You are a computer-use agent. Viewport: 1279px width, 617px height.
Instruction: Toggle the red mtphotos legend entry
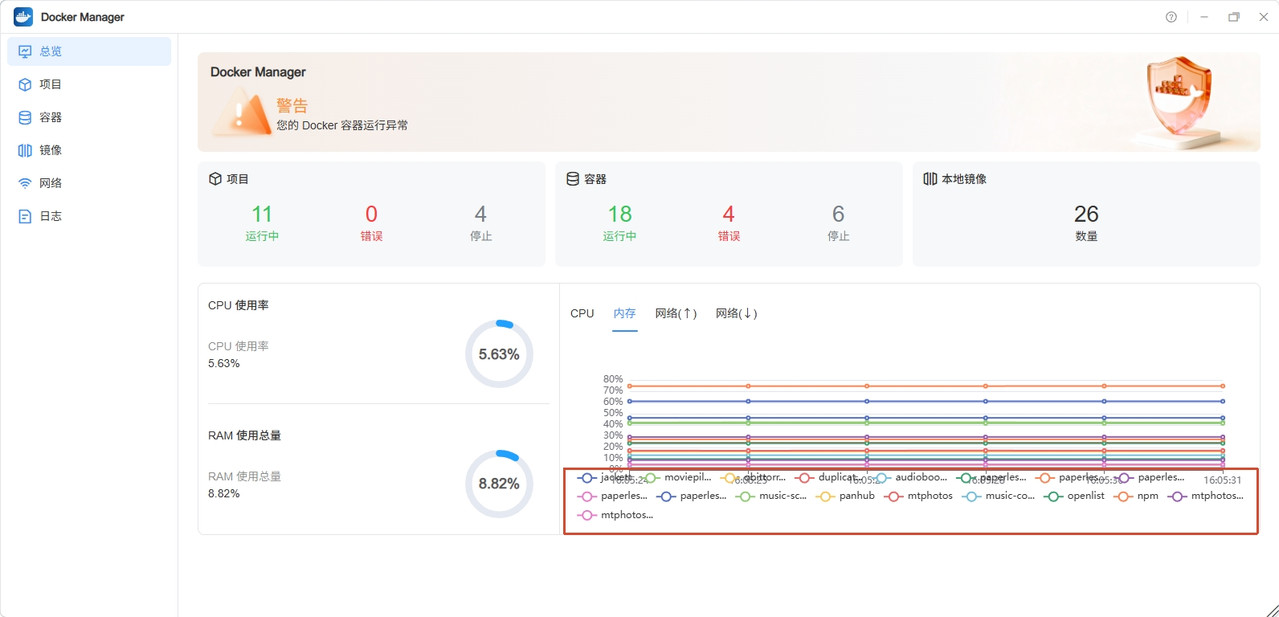(919, 496)
